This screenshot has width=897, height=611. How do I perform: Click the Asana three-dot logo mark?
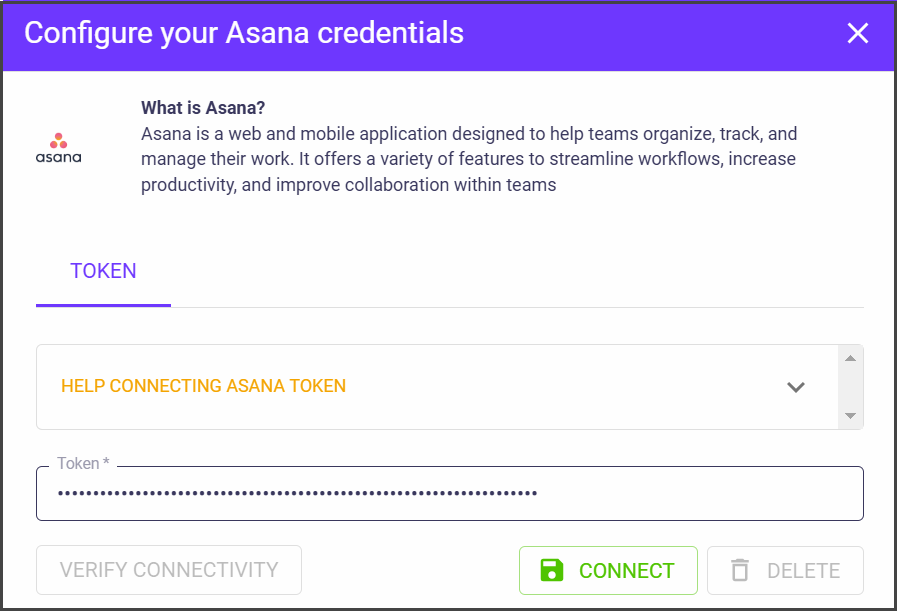pos(59,140)
